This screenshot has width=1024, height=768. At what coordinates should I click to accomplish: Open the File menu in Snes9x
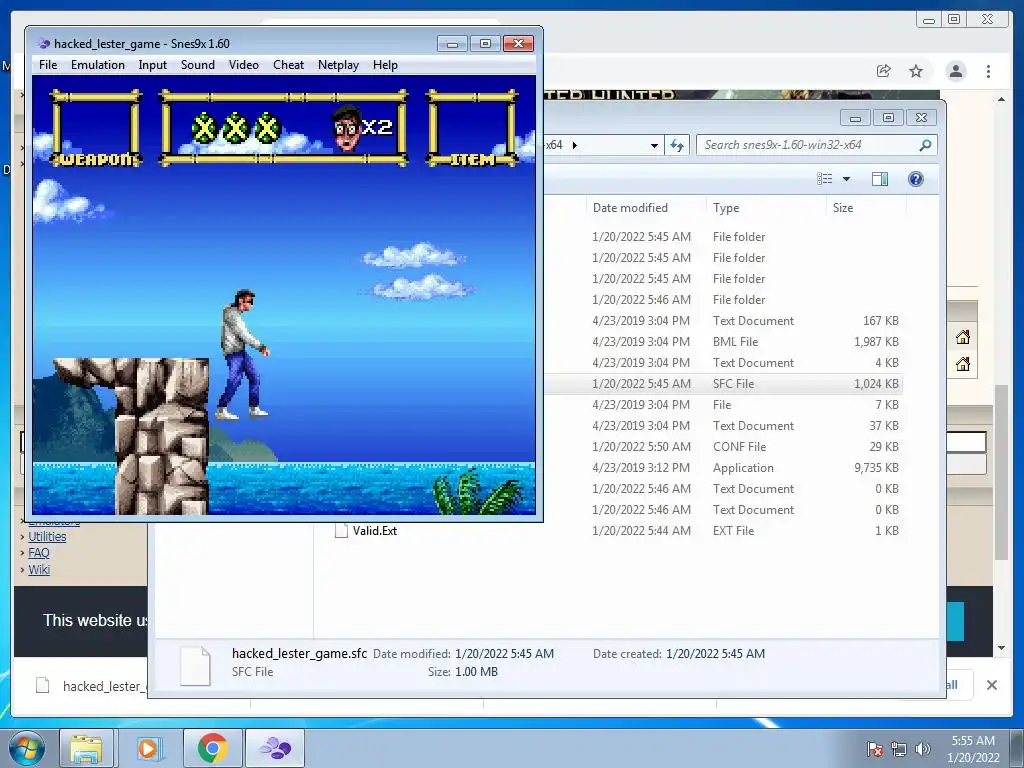click(48, 65)
